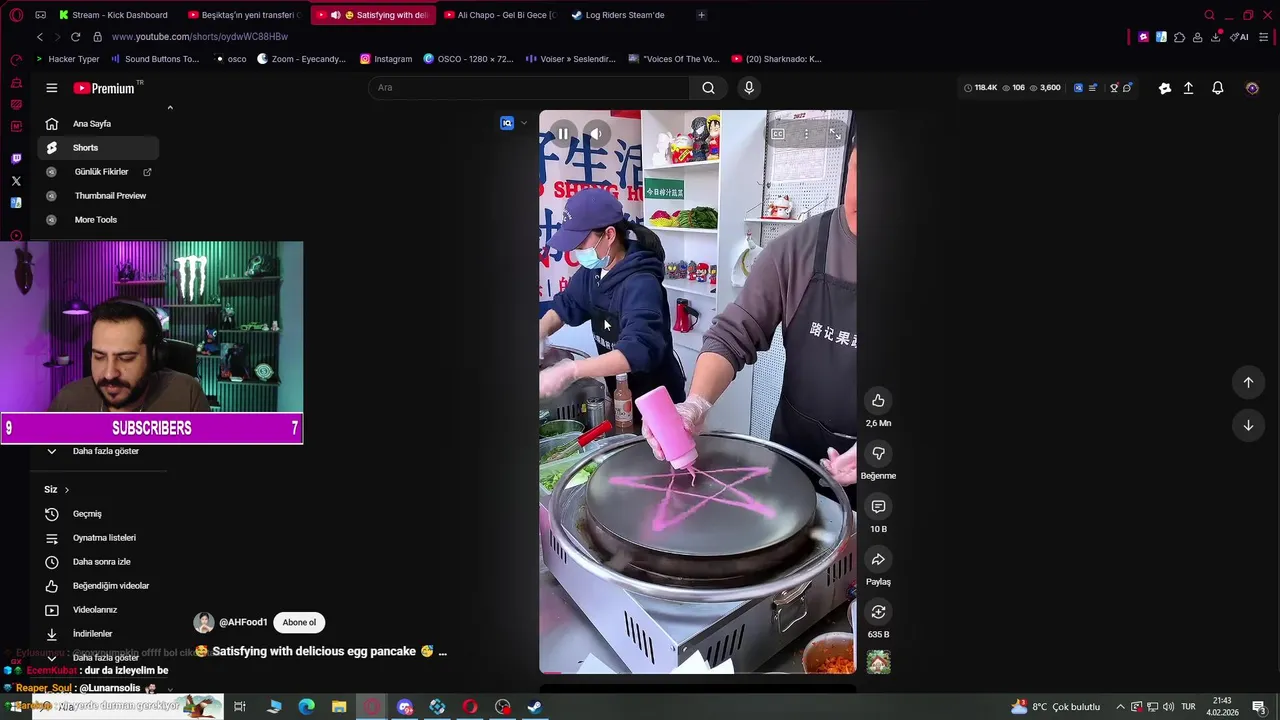Expand the Short to fullscreen
Viewport: 1280px width, 720px height.
835,134
